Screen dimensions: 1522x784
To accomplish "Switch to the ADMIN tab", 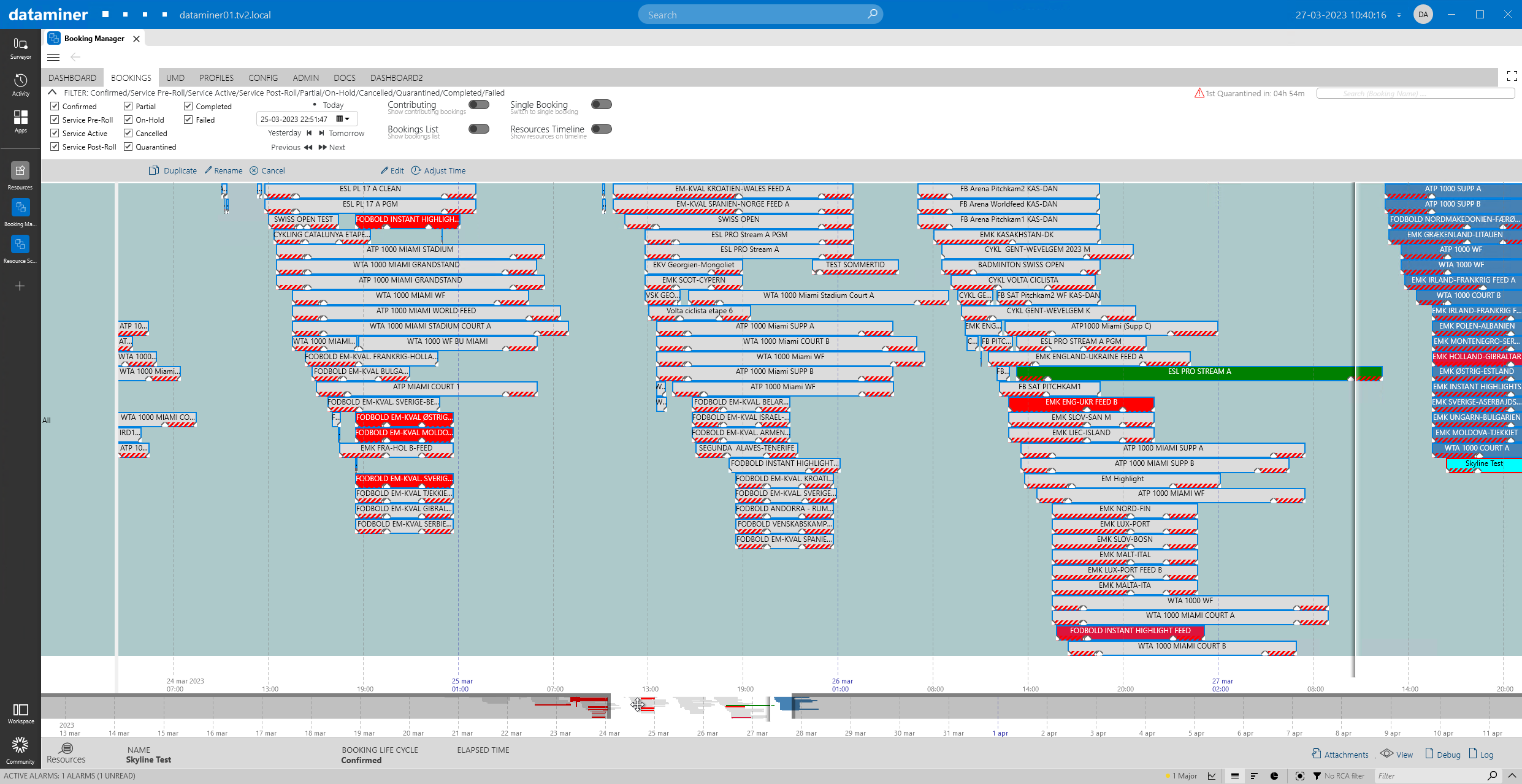I will (305, 78).
